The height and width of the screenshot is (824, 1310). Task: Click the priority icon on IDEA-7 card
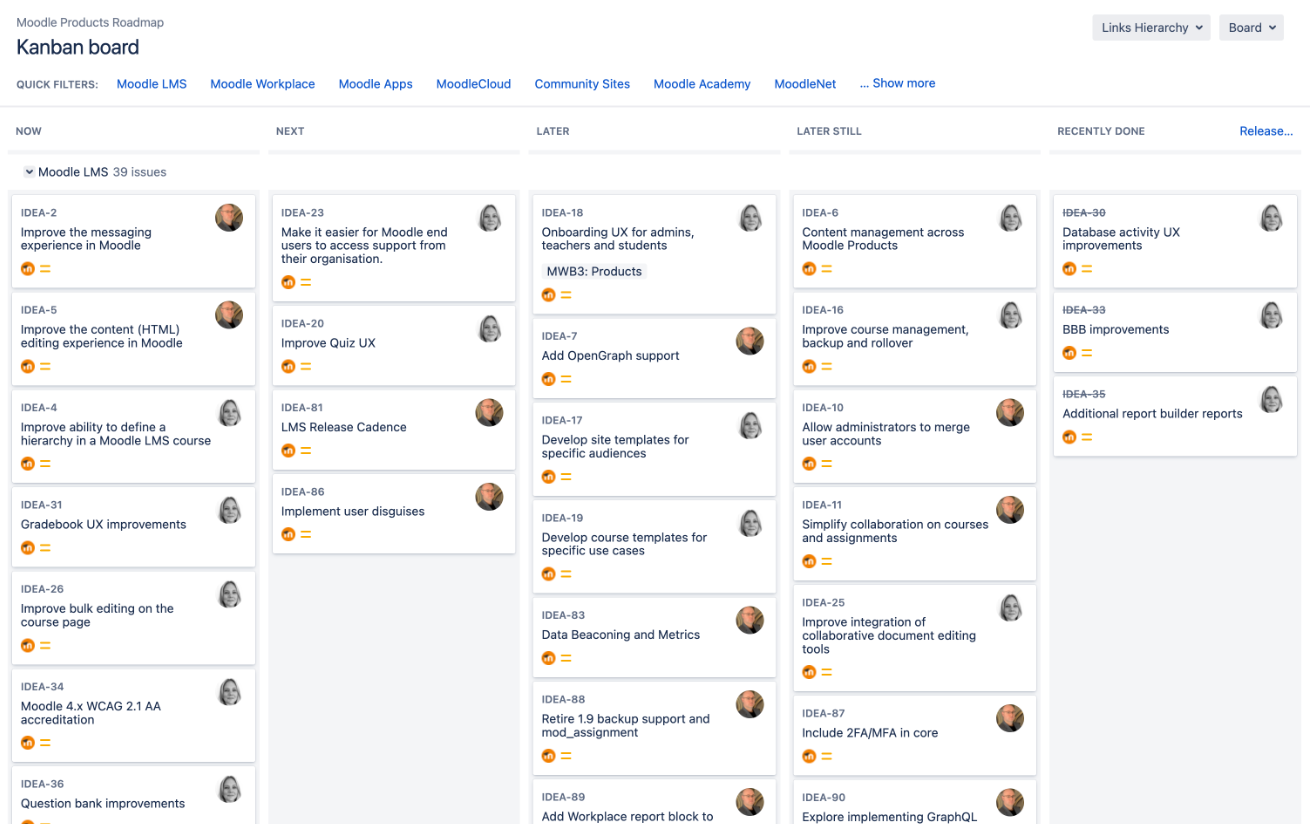tap(566, 379)
